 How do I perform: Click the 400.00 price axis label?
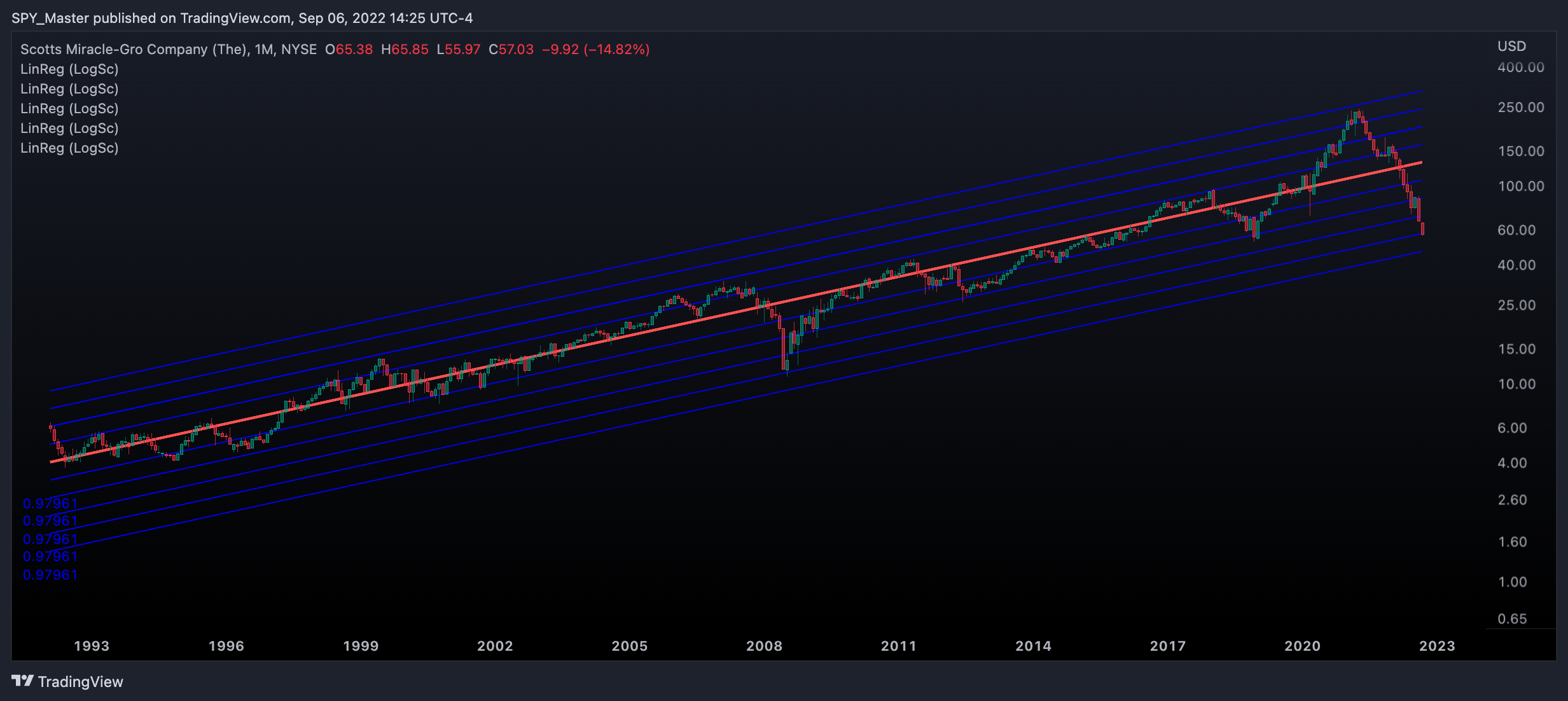coord(1521,67)
